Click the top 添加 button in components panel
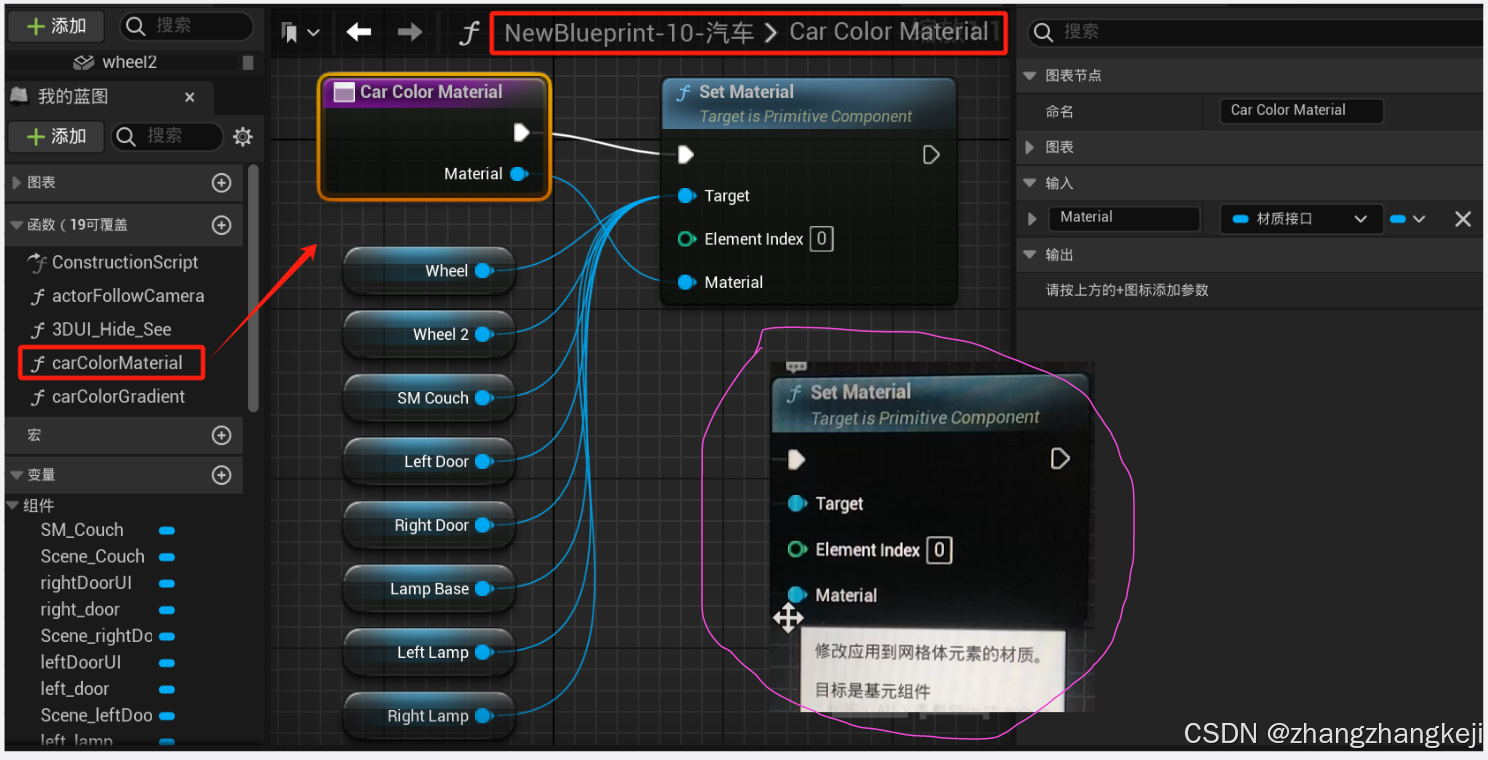 tap(56, 26)
